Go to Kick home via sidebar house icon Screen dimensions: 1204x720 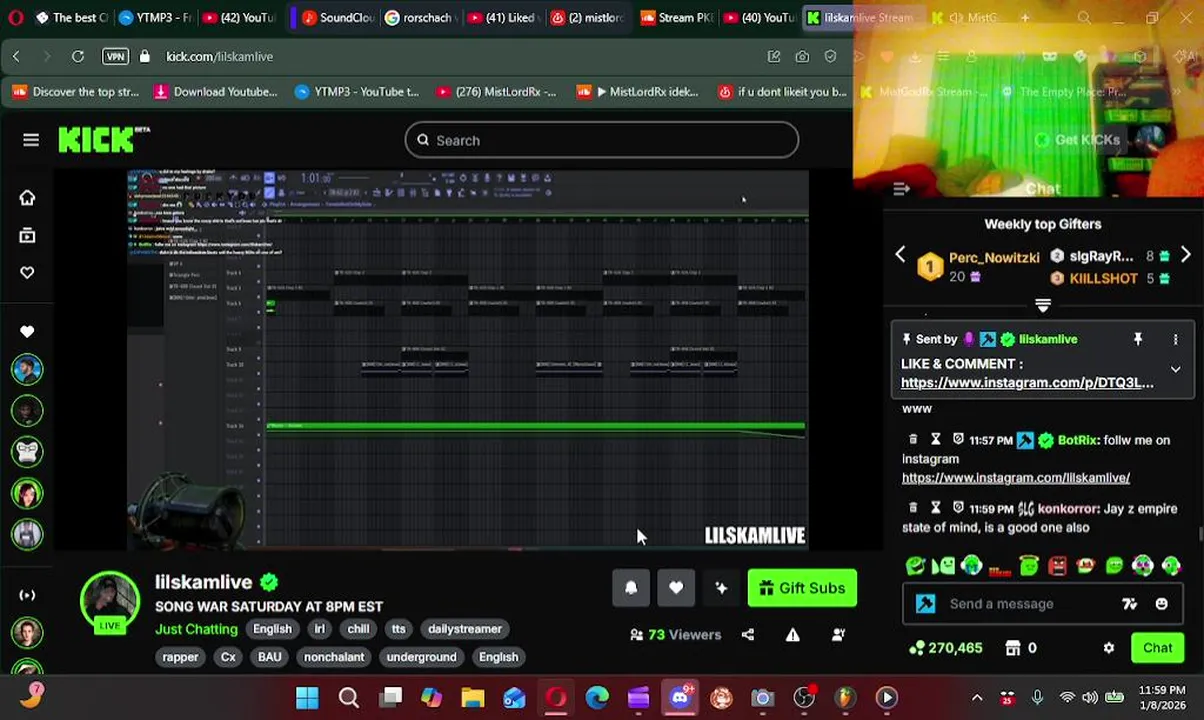(x=27, y=197)
